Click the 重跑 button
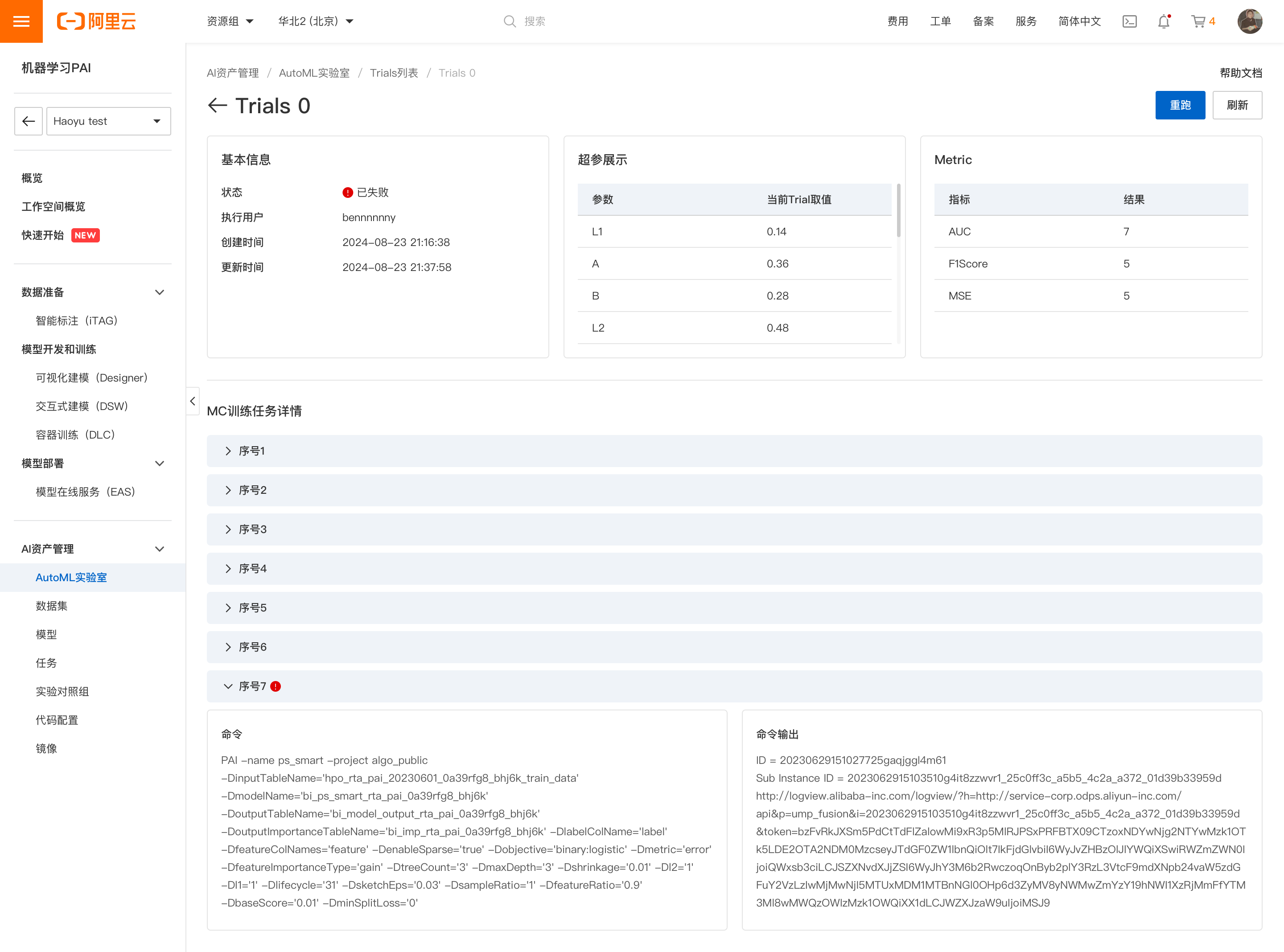Screen dimensions: 1284x952 (x=1180, y=105)
